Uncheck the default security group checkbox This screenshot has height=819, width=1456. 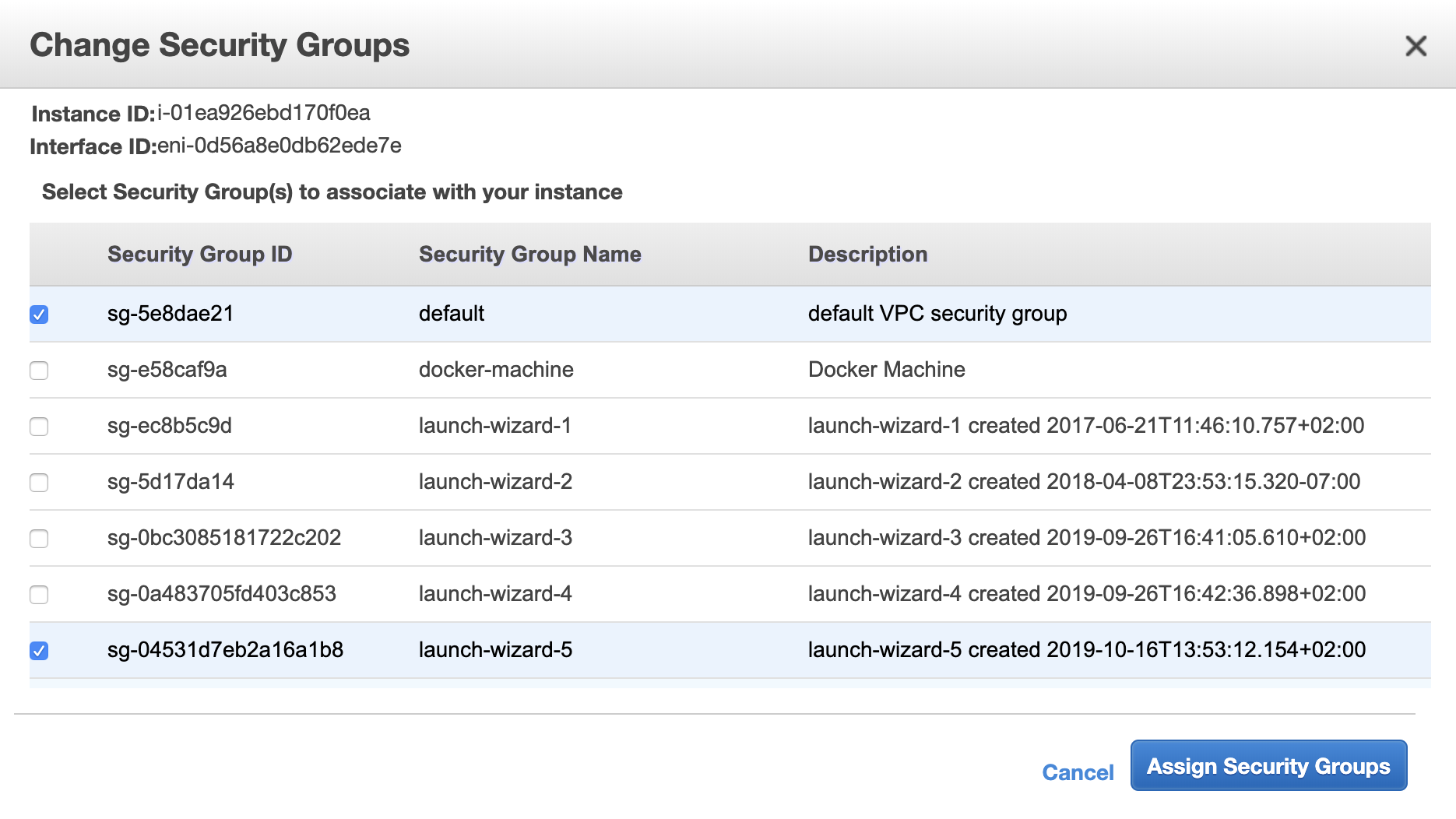[x=39, y=315]
